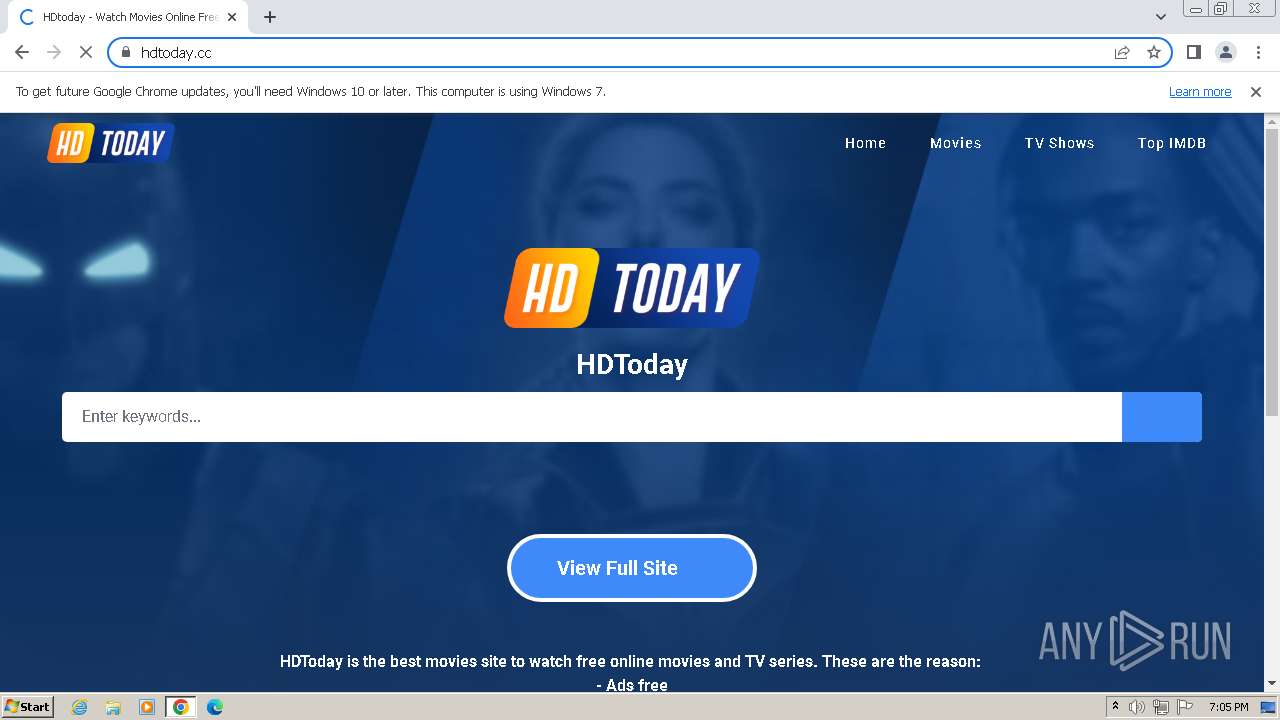Image resolution: width=1280 pixels, height=720 pixels.
Task: Open Home in site navigation
Action: [x=865, y=143]
